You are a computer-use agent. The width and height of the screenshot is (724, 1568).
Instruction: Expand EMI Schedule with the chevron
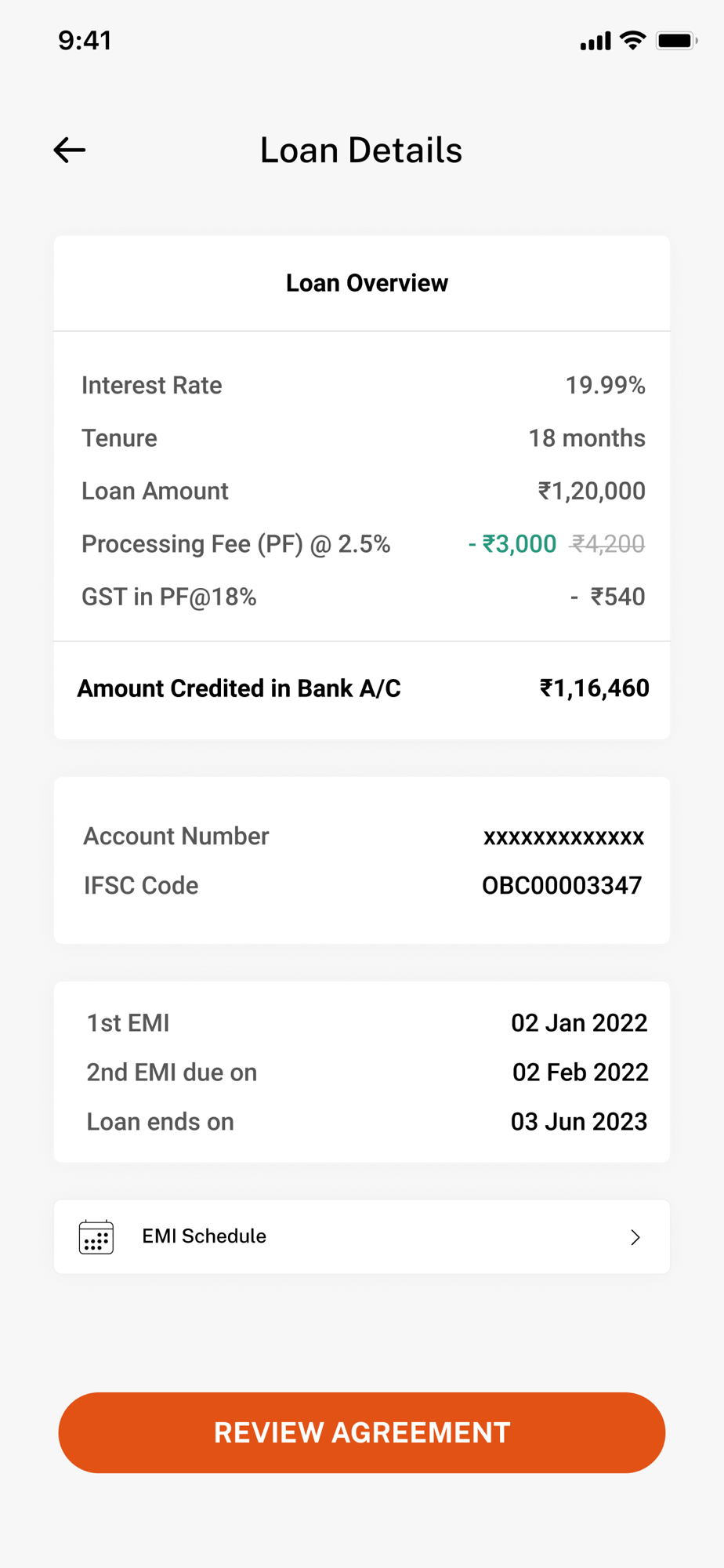[635, 1237]
